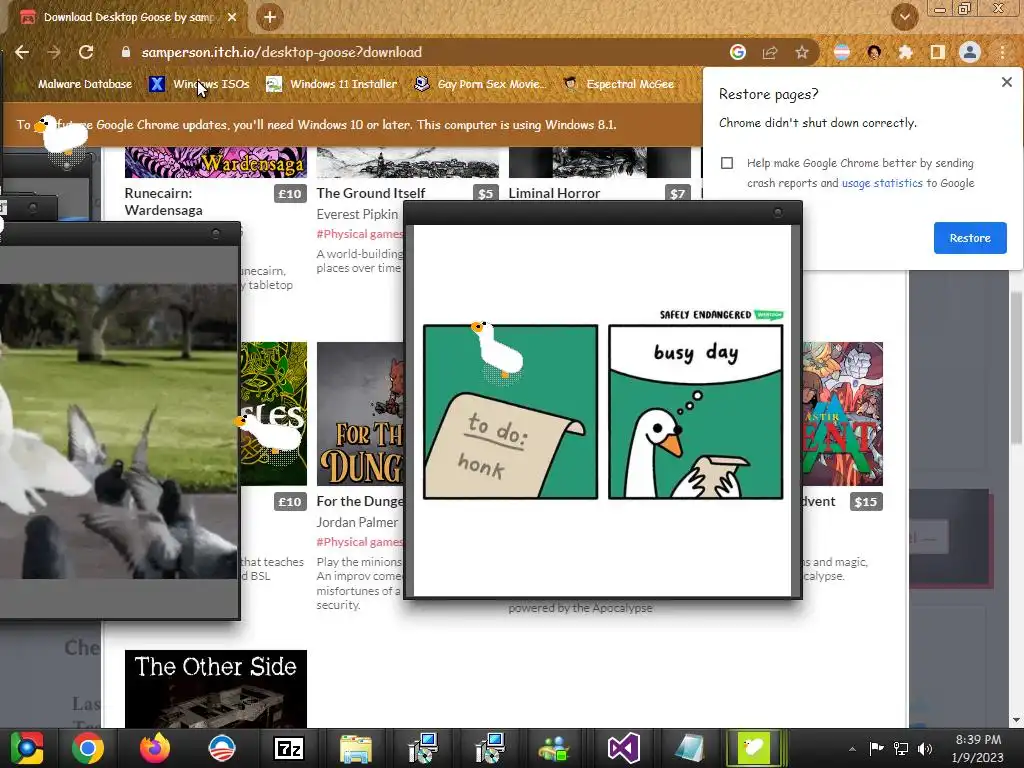Open the Everest Pipkin author link

tap(357, 214)
